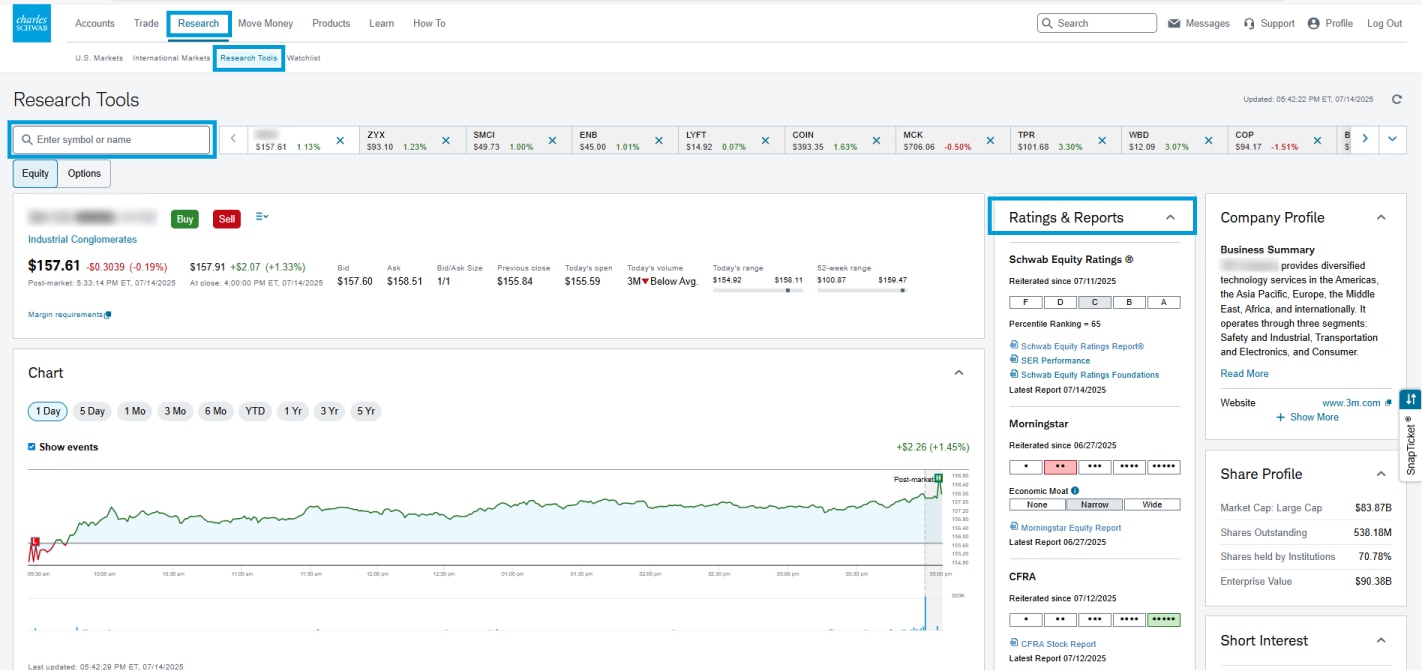Open Messages envelope icon

tap(1174, 24)
